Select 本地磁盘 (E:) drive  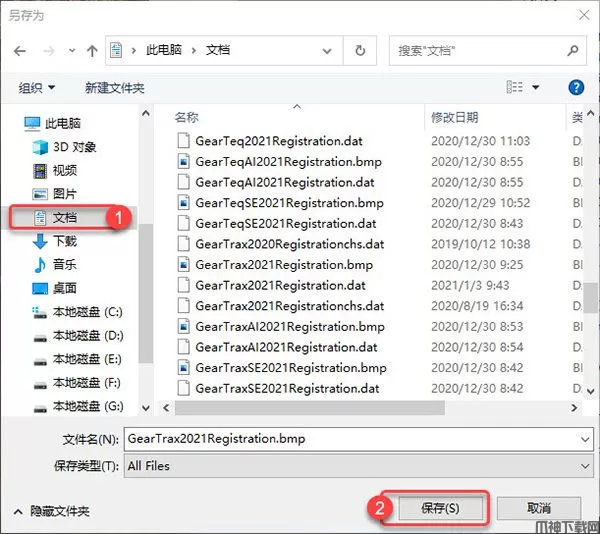click(78, 359)
